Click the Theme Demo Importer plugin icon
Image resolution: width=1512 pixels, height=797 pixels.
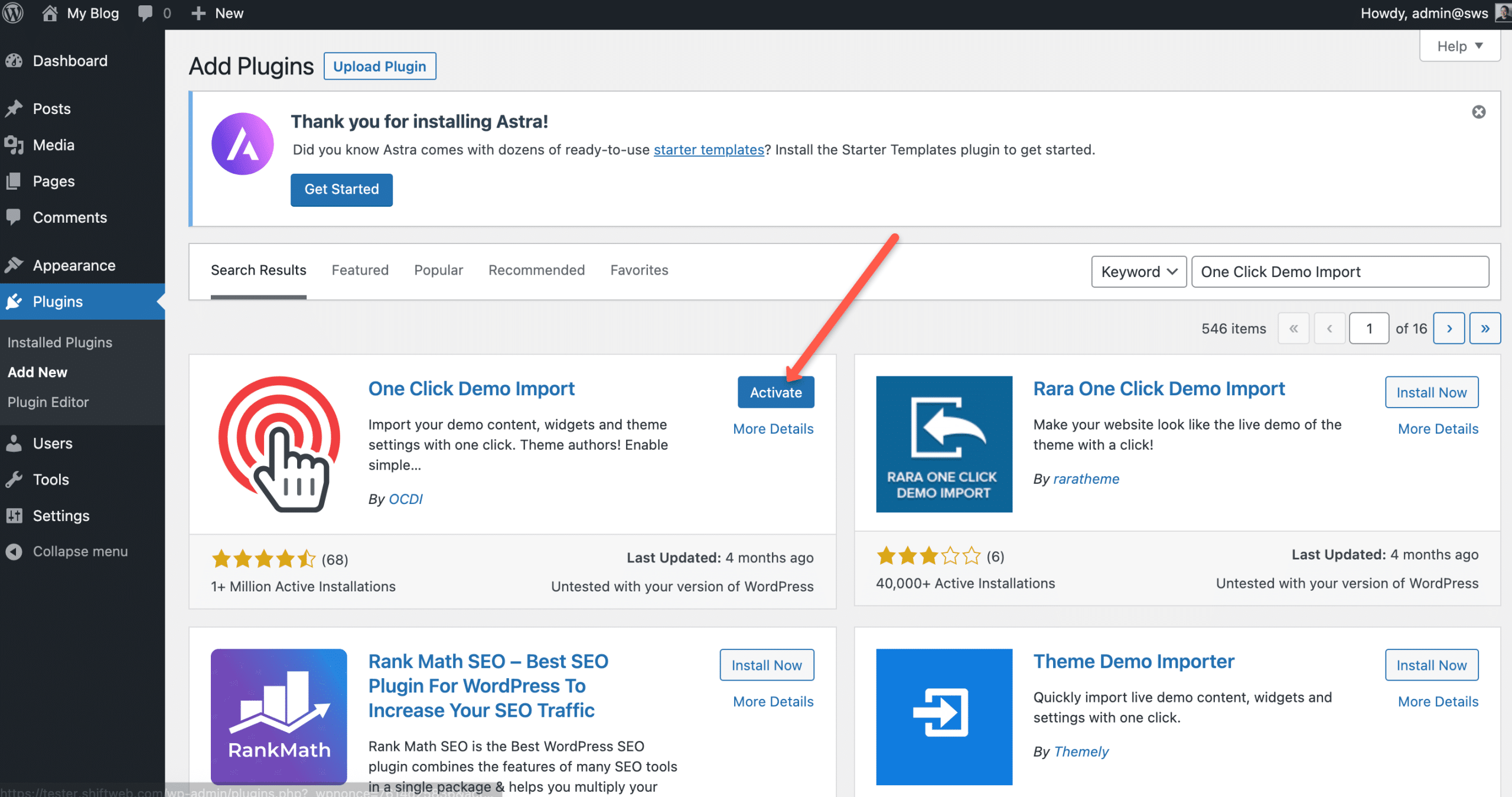(944, 716)
